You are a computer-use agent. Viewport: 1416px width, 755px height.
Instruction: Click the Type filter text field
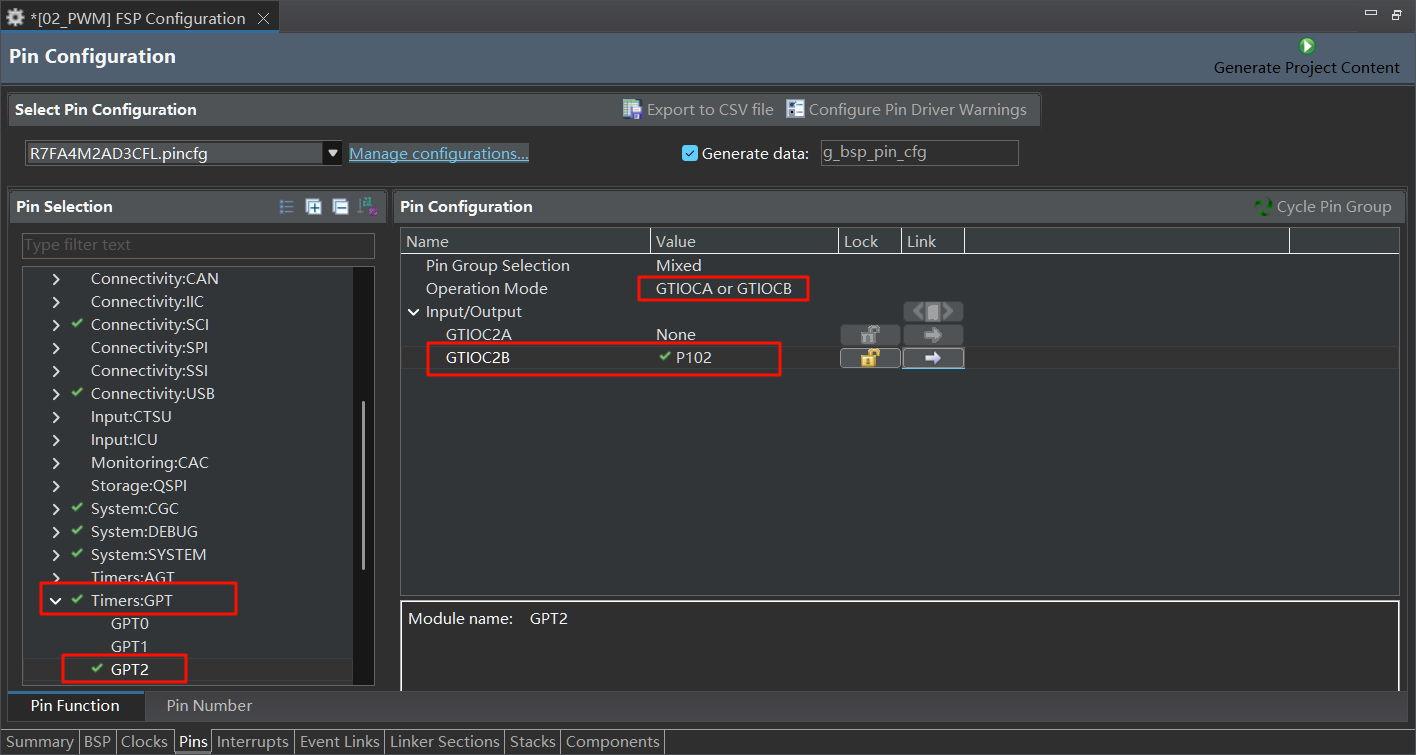coord(198,245)
